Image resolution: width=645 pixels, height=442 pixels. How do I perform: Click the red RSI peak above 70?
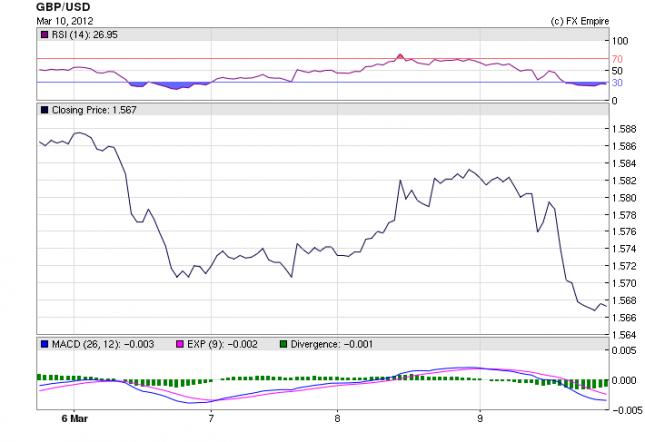pyautogui.click(x=400, y=56)
